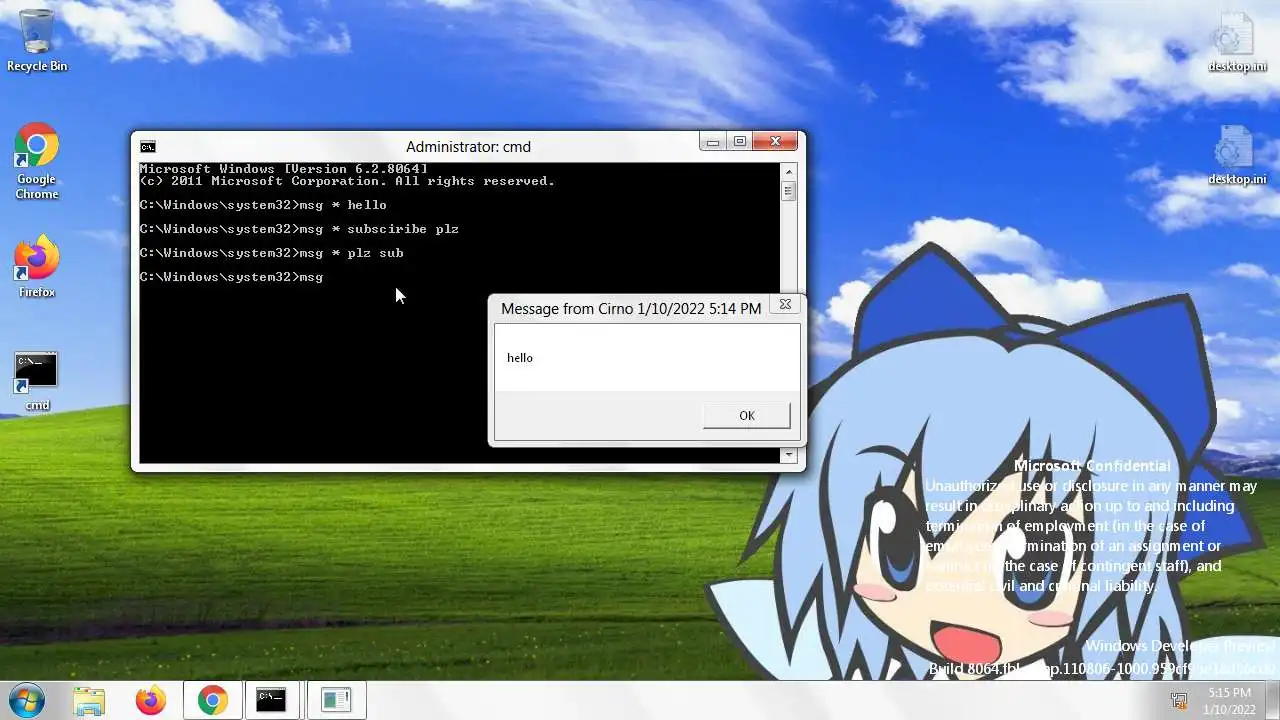Viewport: 1280px width, 720px height.
Task: Click the cmd vertical scrollbar thumb
Action: click(788, 191)
